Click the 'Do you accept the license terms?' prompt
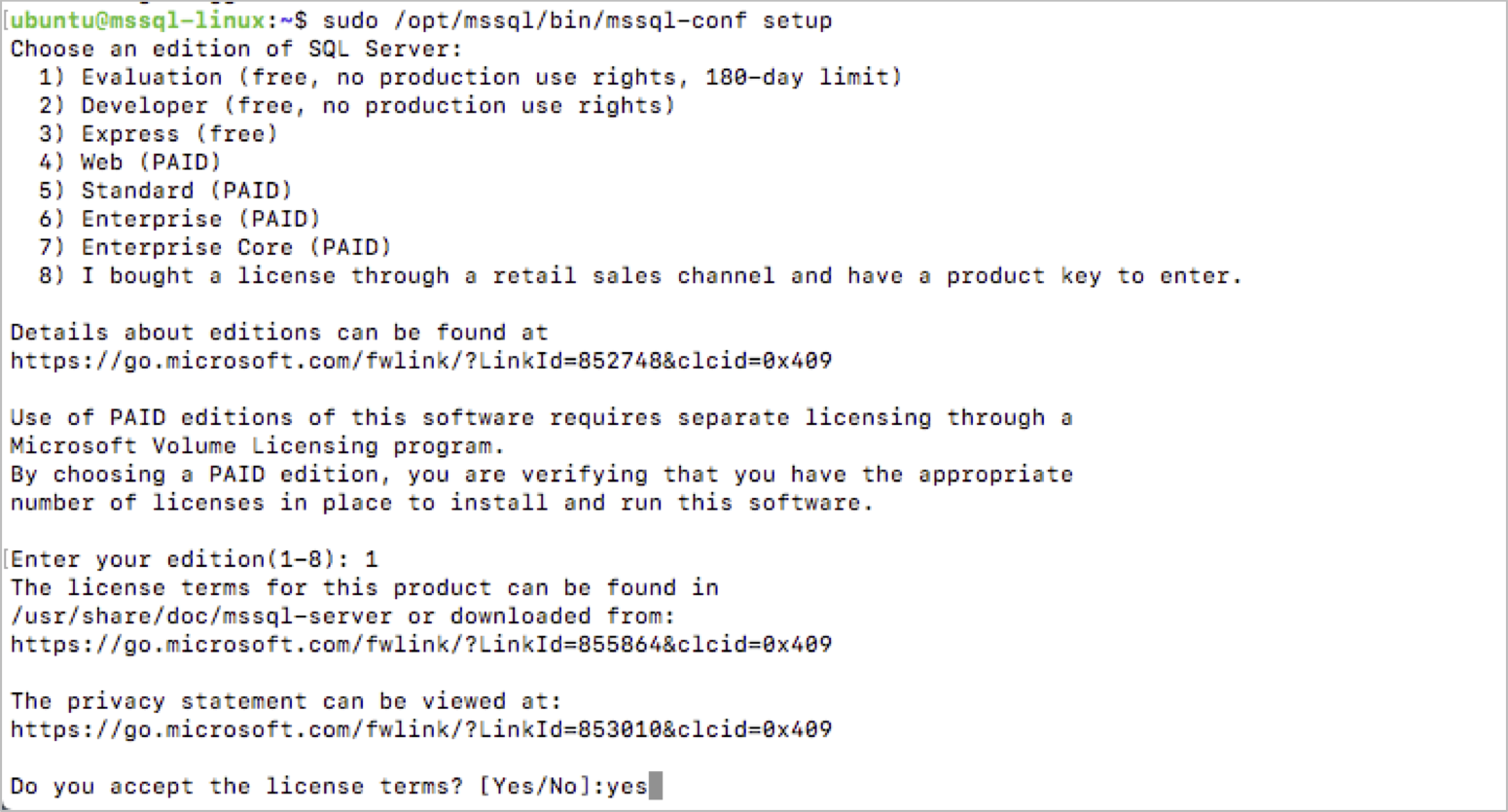The width and height of the screenshot is (1508, 812). (236, 786)
